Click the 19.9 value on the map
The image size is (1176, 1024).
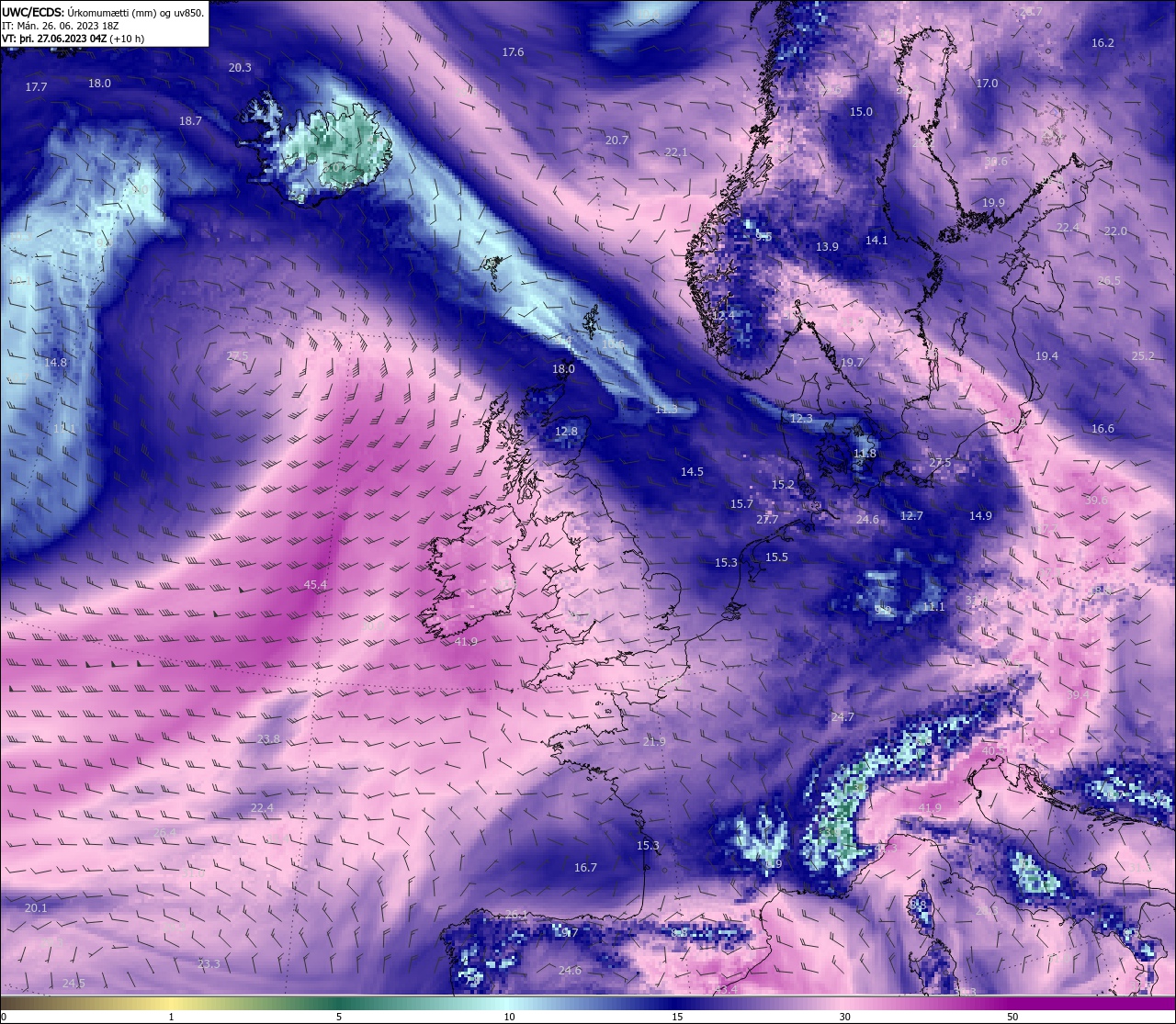pyautogui.click(x=993, y=203)
